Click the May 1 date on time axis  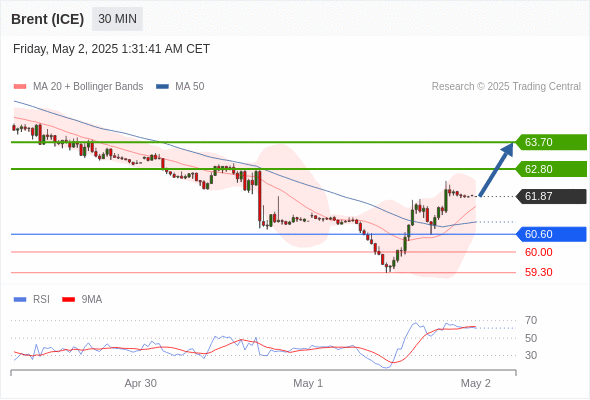(x=308, y=383)
